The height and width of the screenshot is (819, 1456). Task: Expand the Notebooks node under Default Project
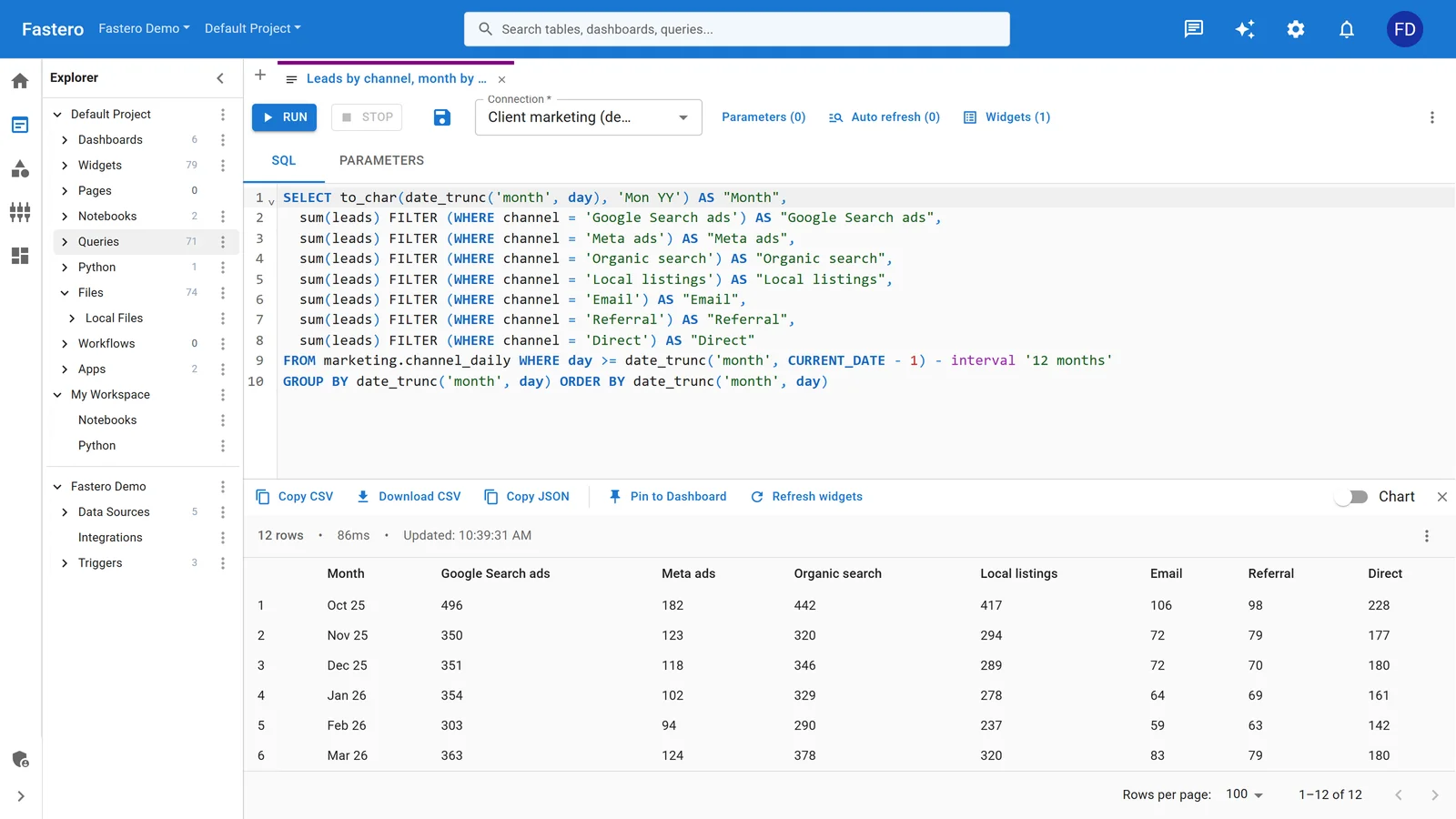click(x=65, y=217)
